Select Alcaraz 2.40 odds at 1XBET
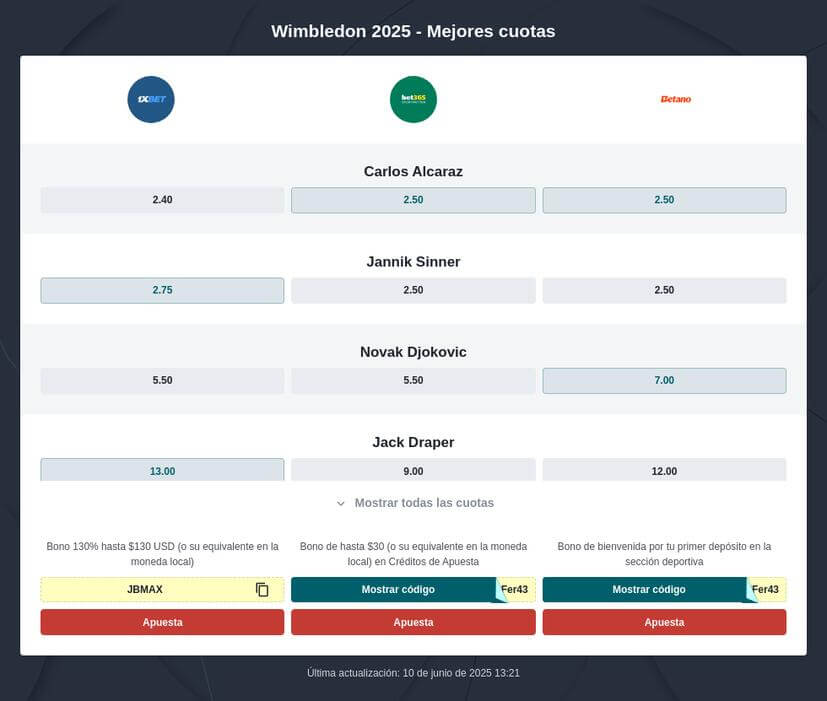 [x=162, y=200]
